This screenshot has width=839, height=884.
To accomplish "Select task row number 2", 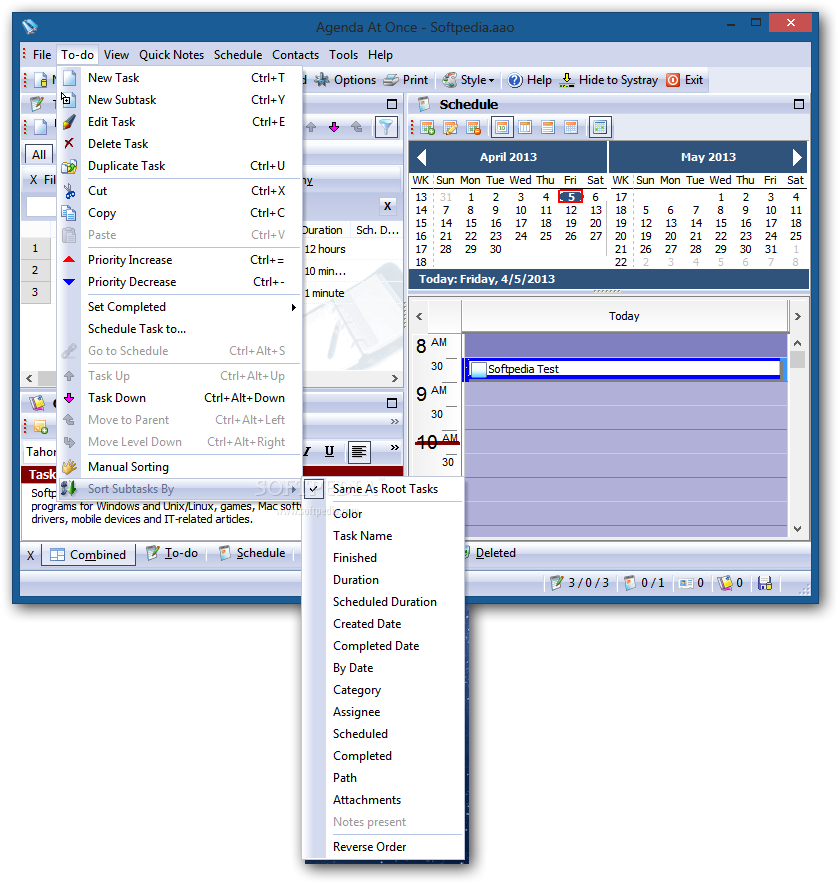I will (34, 270).
